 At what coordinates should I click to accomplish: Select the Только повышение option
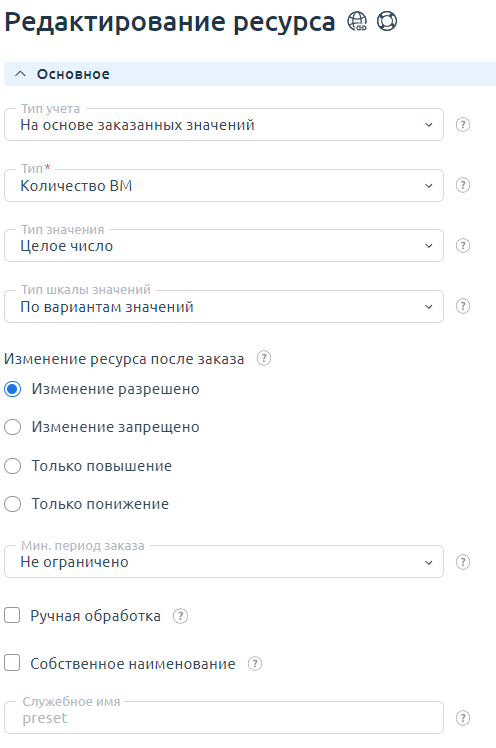click(12, 466)
